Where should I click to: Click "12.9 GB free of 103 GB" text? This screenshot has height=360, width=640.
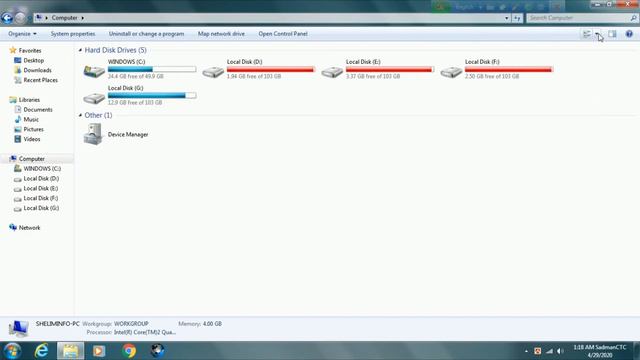point(135,102)
